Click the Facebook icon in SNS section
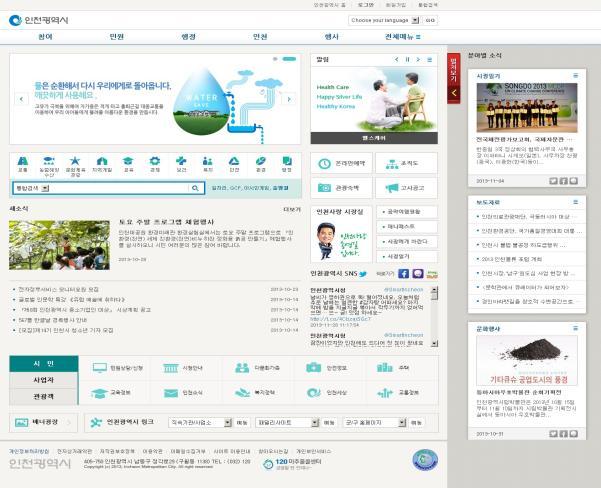Viewport: 601px width, 488px height. point(403,274)
